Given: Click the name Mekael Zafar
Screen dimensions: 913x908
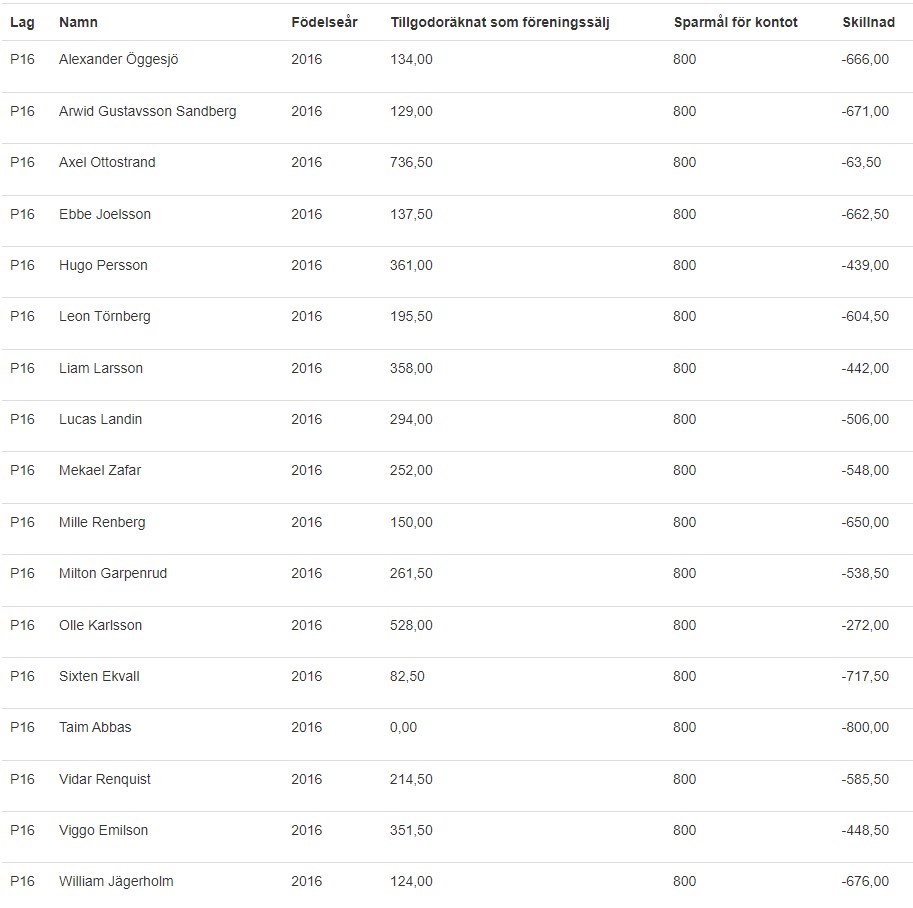Looking at the screenshot, I should click(100, 470).
